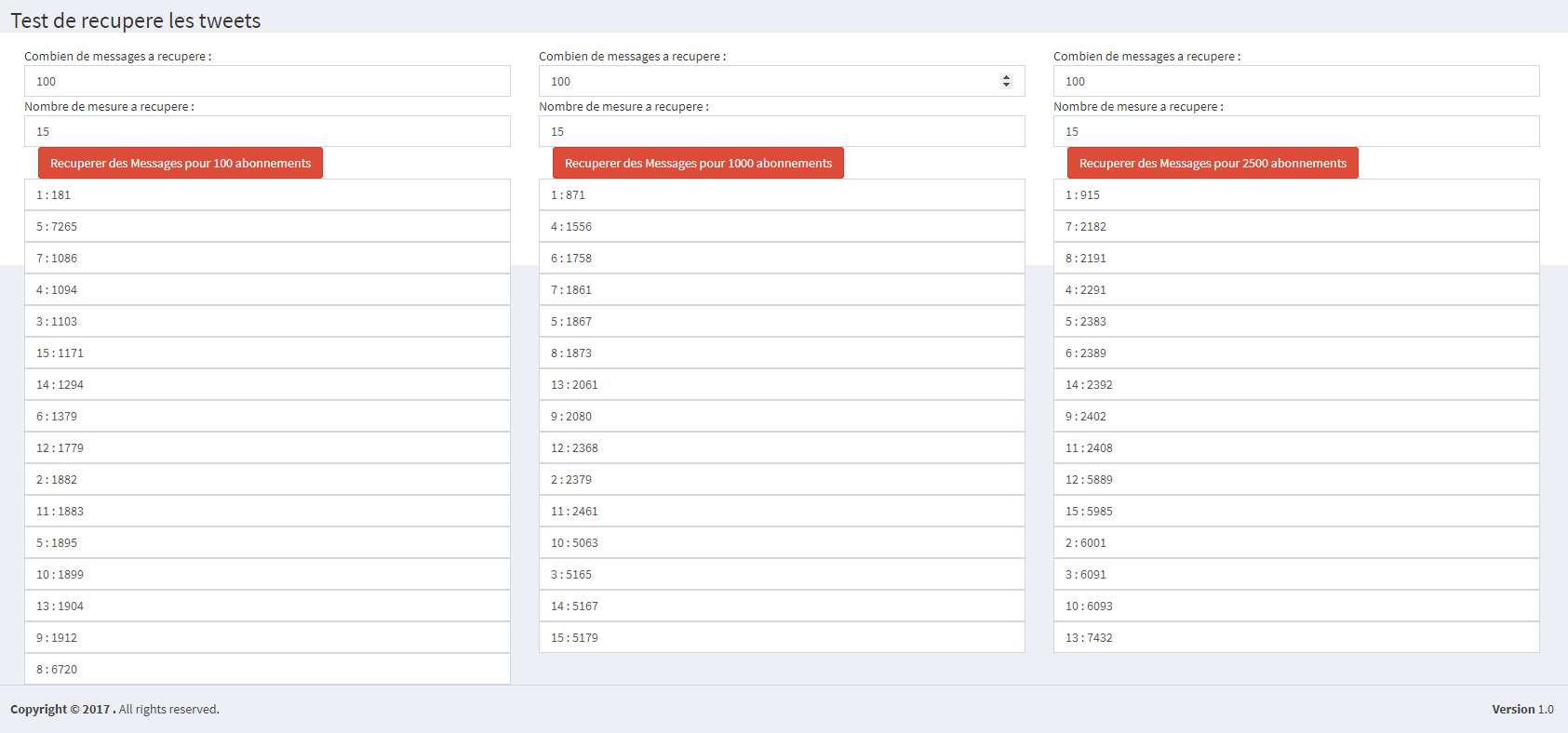This screenshot has height=733, width=1568.
Task: Focus mesure count field for 1000 abonnements
Action: pos(782,131)
